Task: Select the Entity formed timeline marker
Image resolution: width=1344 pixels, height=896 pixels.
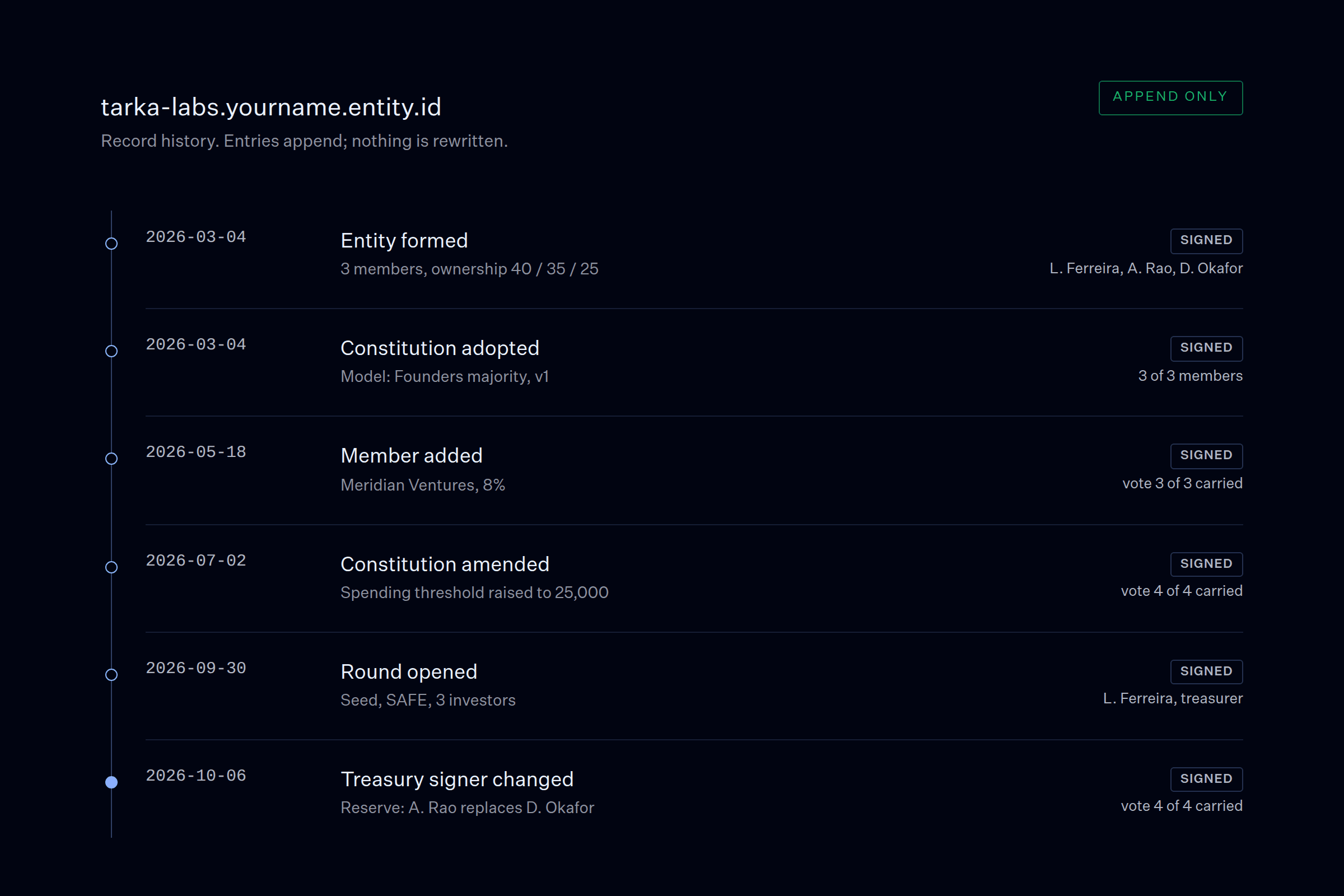Action: click(x=111, y=244)
